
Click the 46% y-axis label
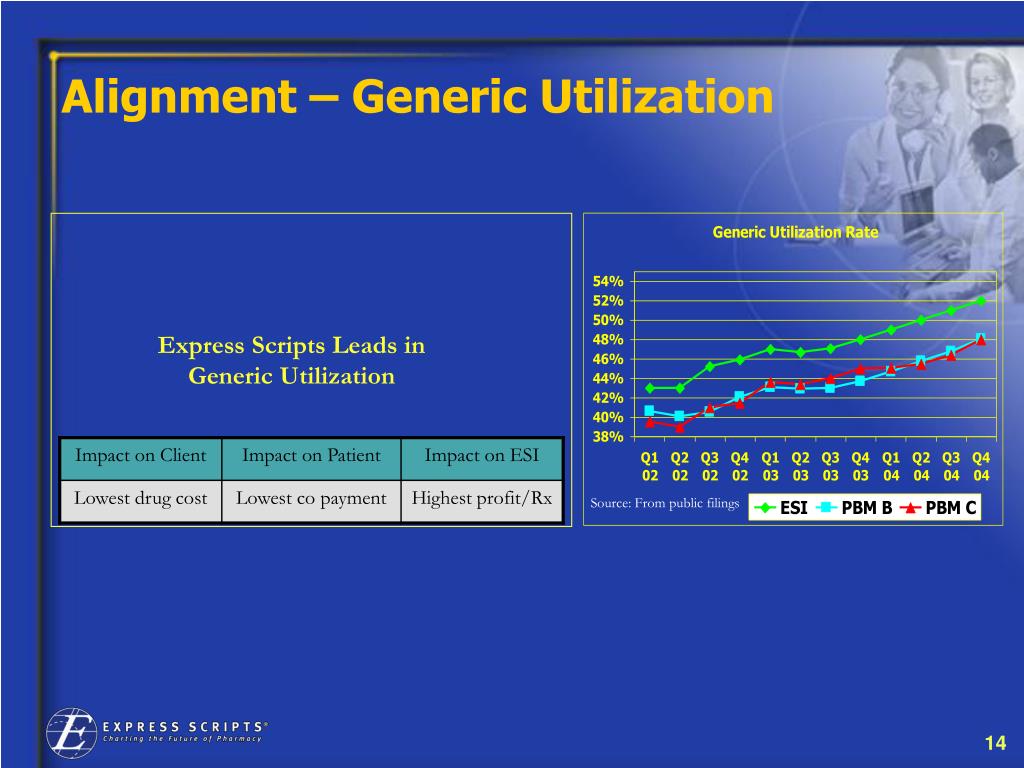(608, 359)
